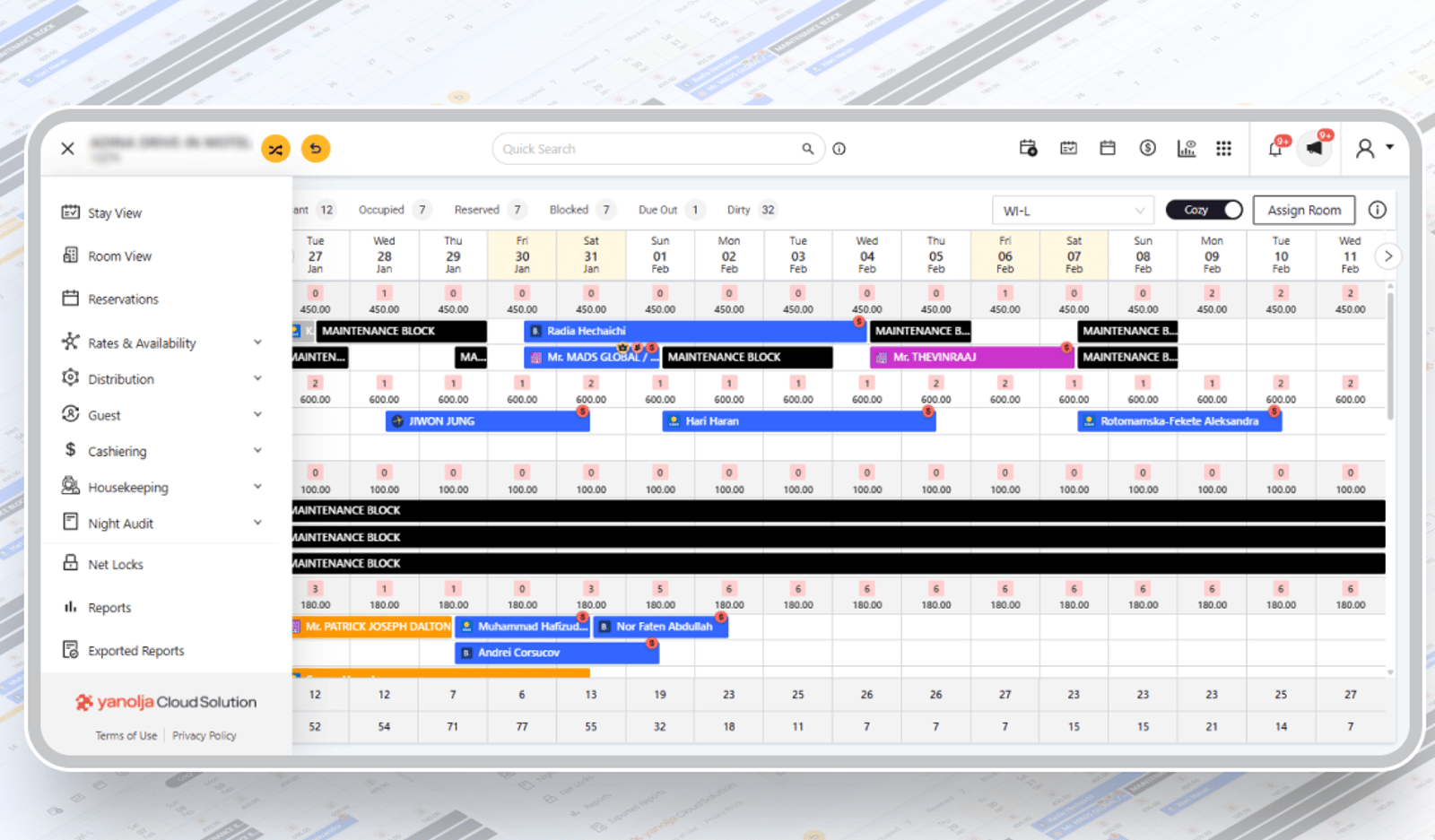Open the WI-L room type dropdown
Image resolution: width=1435 pixels, height=840 pixels.
point(1074,211)
